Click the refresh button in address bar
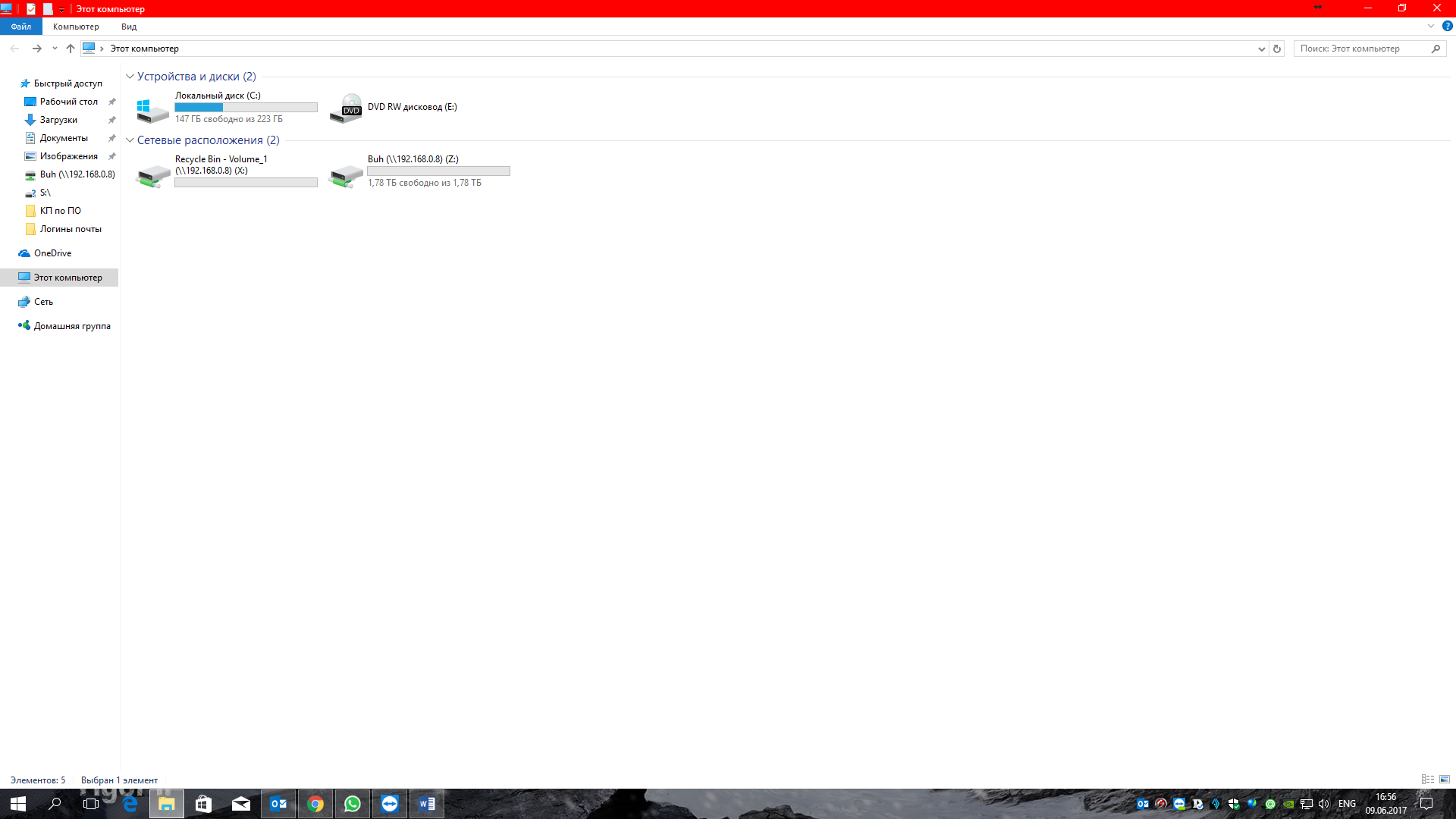1456x819 pixels. [x=1277, y=49]
